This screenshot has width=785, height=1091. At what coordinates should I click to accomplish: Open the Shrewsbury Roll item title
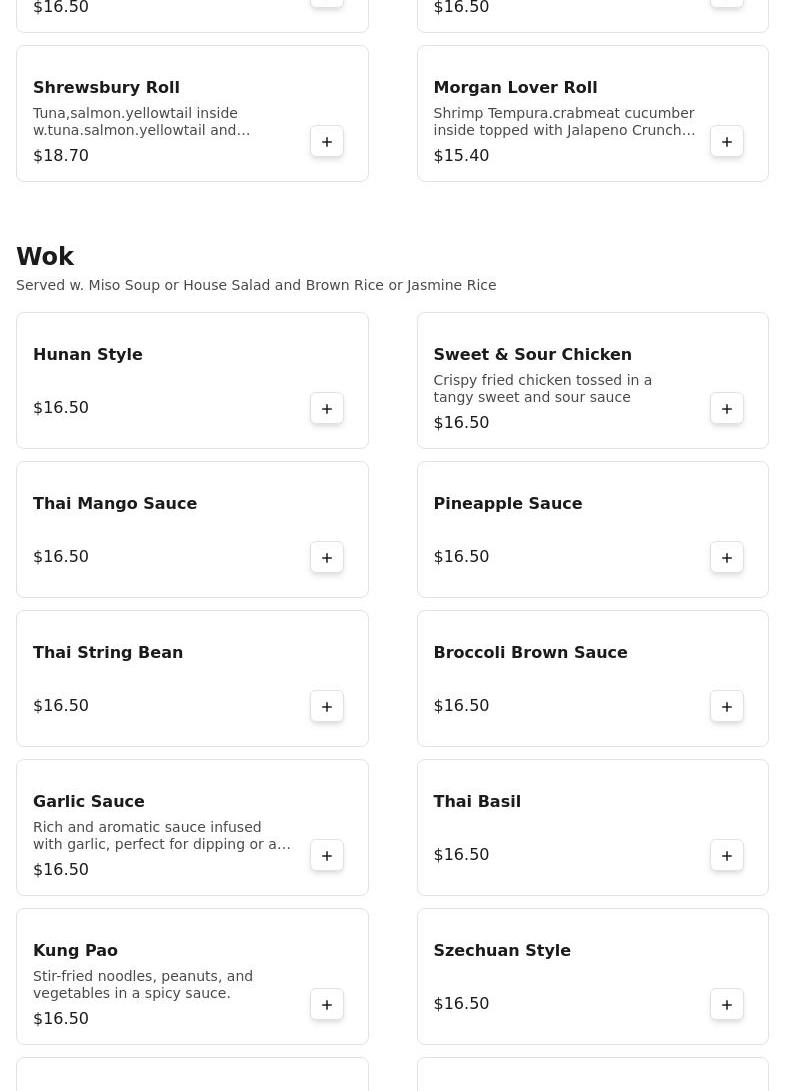pyautogui.click(x=106, y=88)
